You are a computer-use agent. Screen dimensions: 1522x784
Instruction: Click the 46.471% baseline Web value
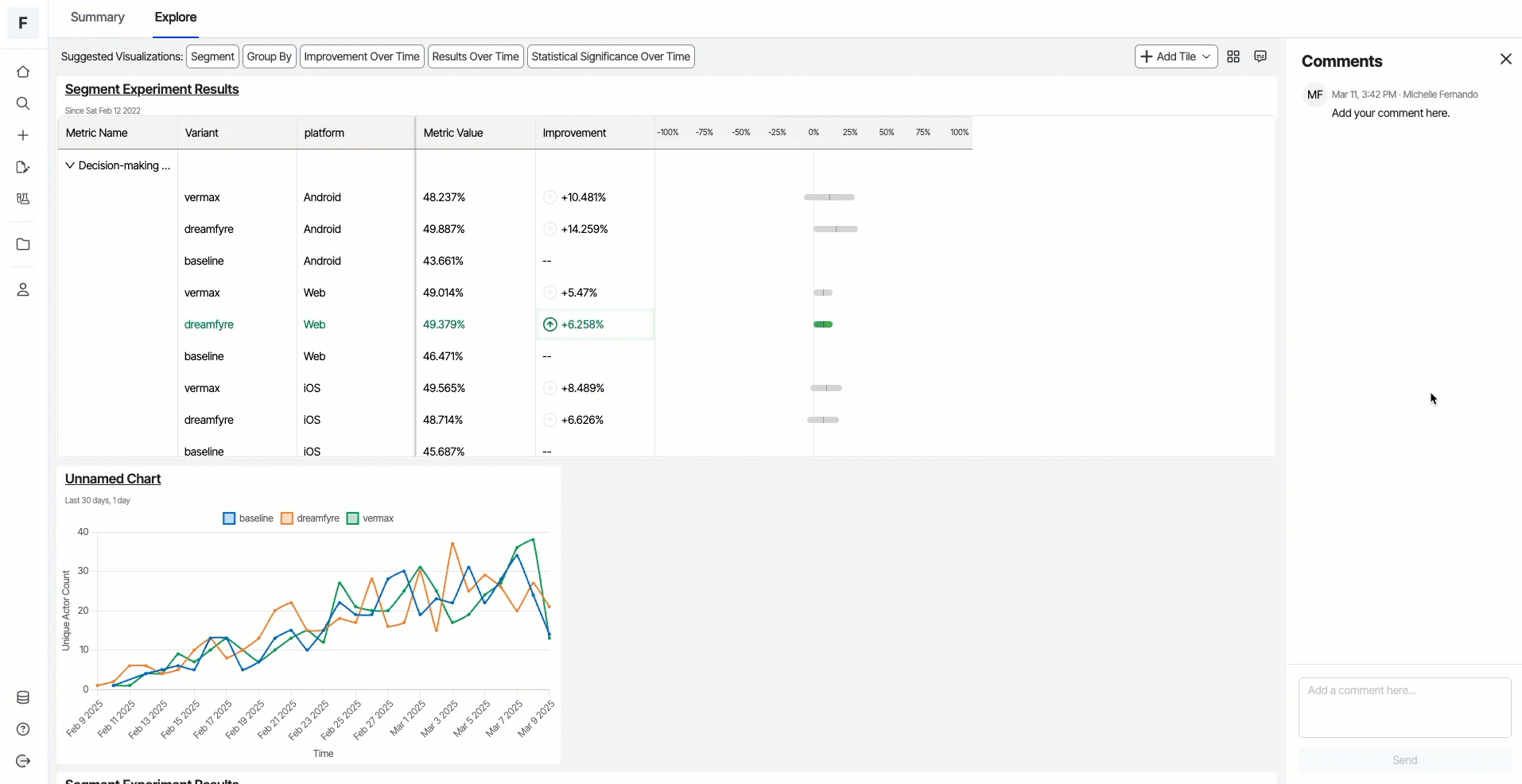[443, 356]
